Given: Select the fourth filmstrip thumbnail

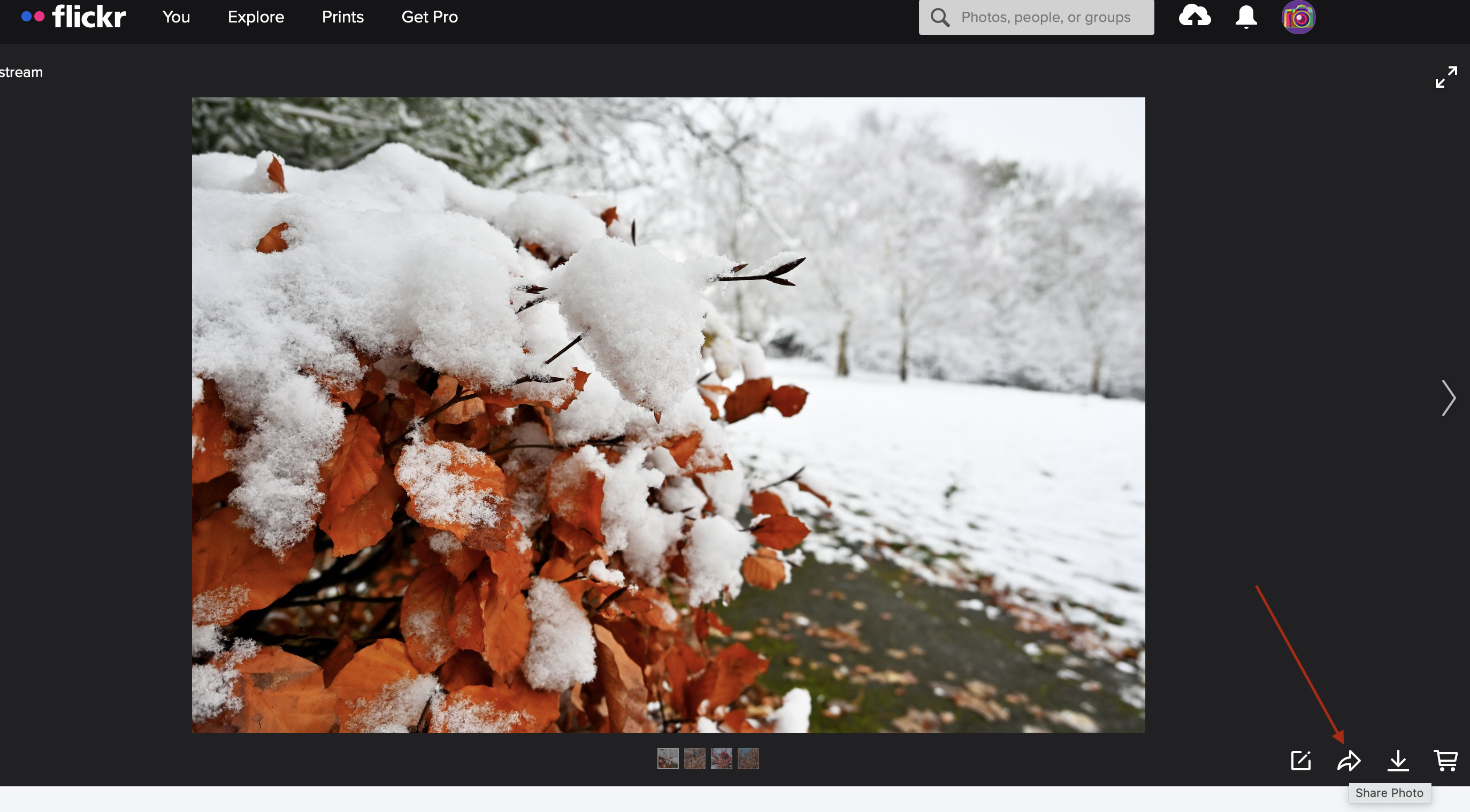Looking at the screenshot, I should click(748, 759).
